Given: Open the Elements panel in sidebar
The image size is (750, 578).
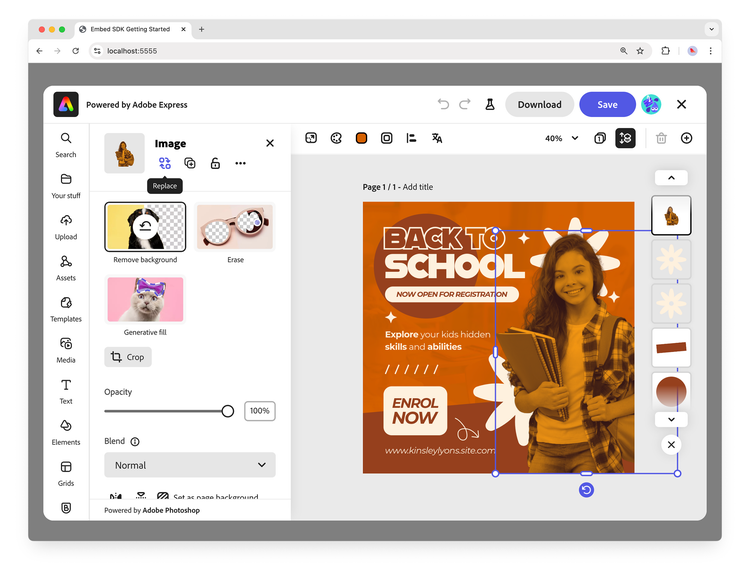Looking at the screenshot, I should tap(66, 431).
